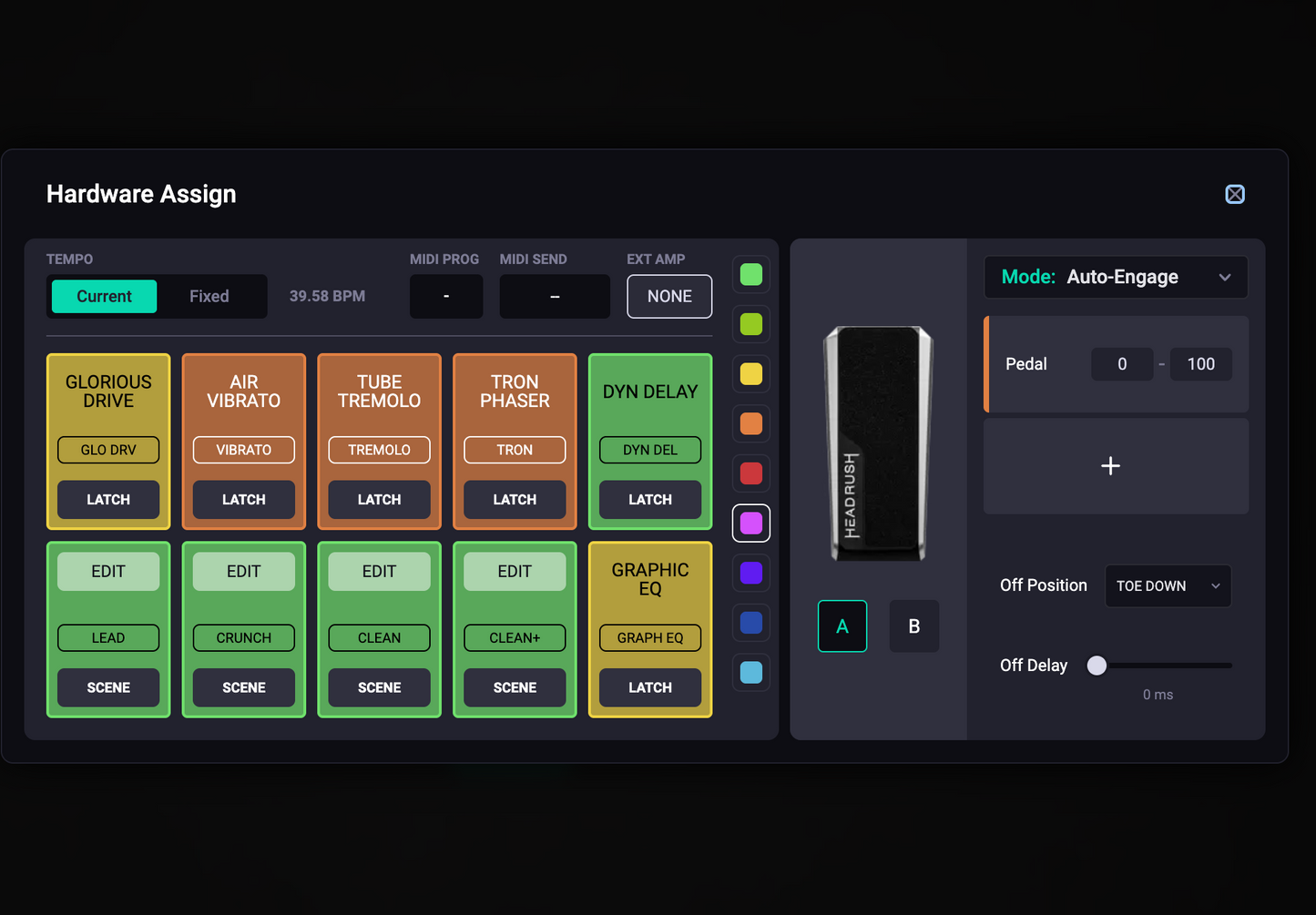
Task: Click EDIT on the CLEAN+ scene
Action: click(x=515, y=572)
